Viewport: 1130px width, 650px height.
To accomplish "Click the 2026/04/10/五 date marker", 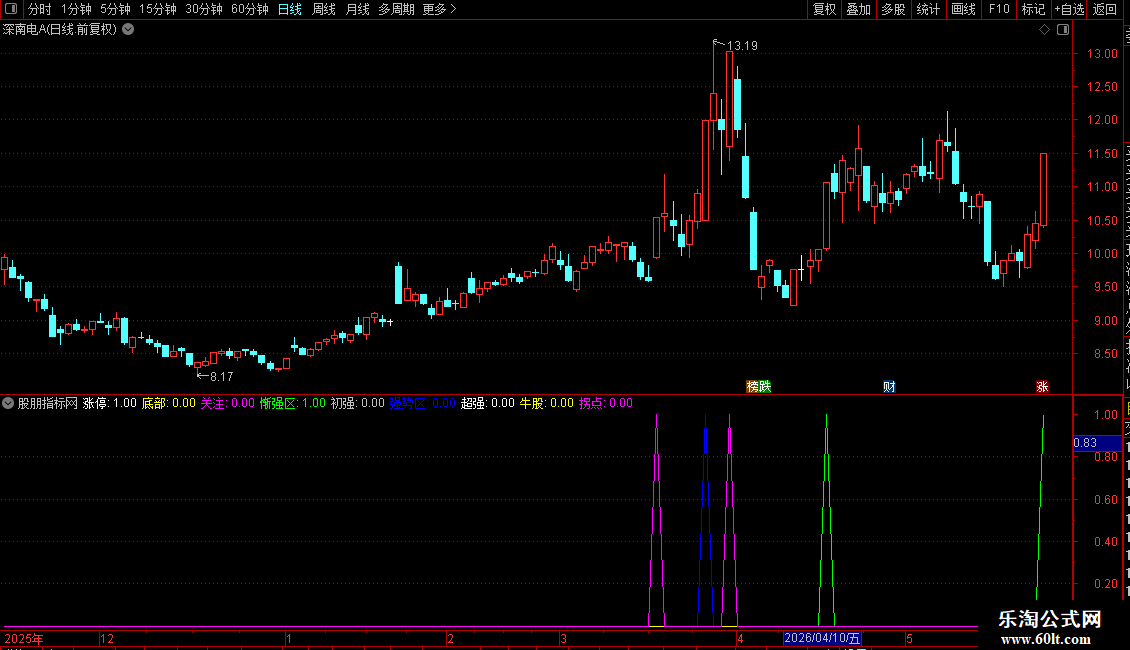I will pos(822,638).
